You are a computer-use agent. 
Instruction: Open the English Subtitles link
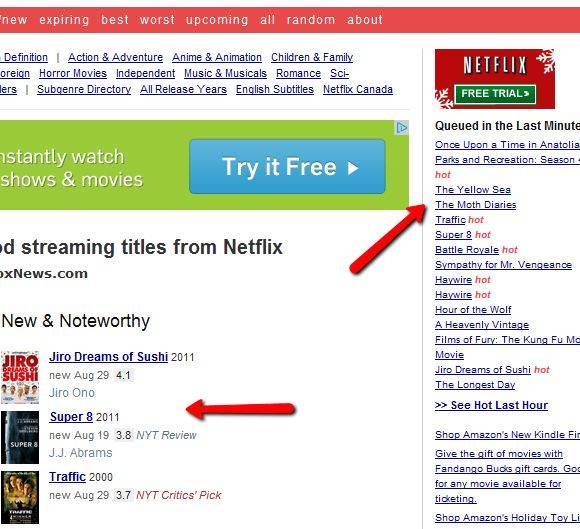(x=275, y=89)
